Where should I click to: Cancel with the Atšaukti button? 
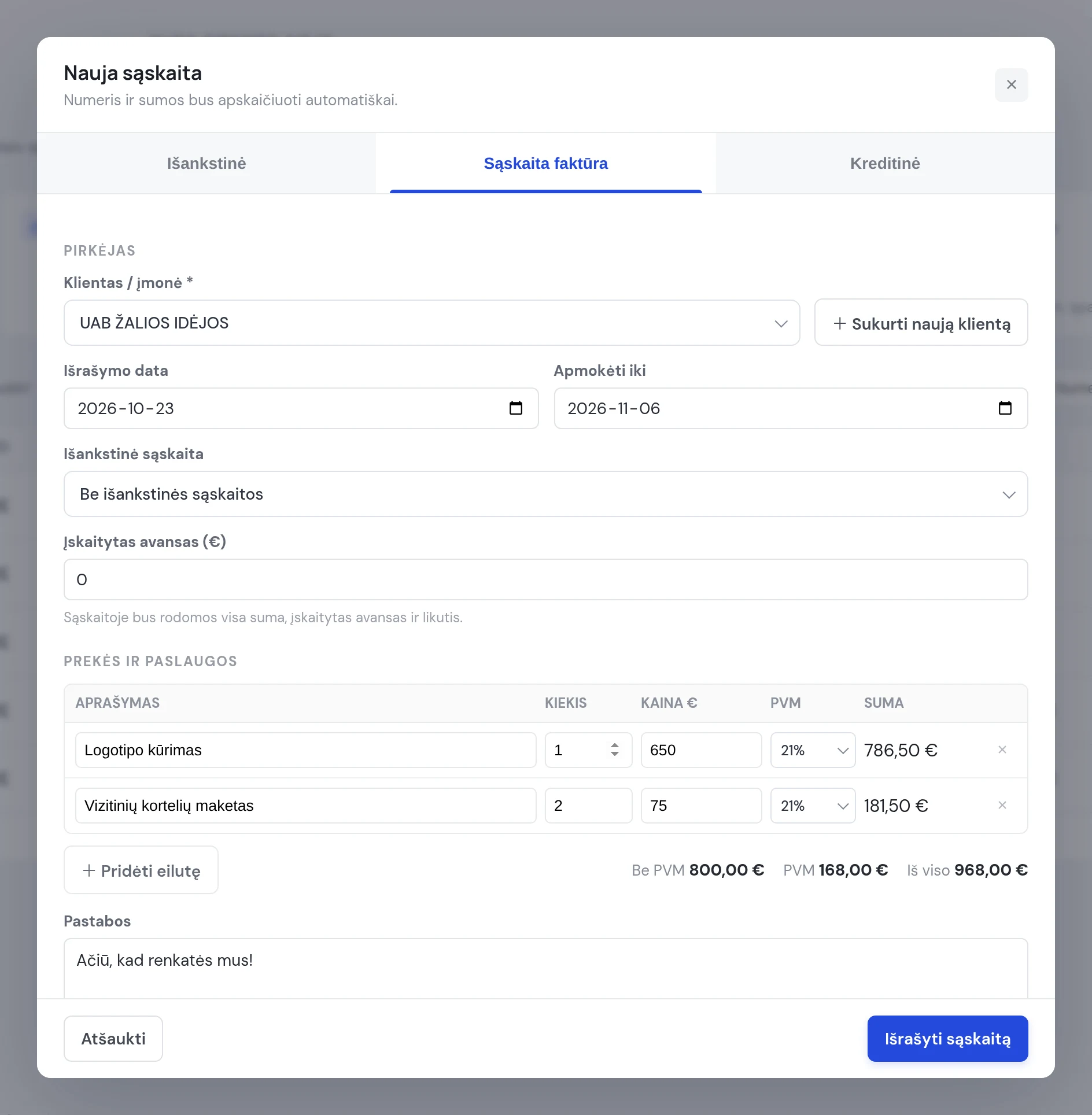[x=113, y=1039]
